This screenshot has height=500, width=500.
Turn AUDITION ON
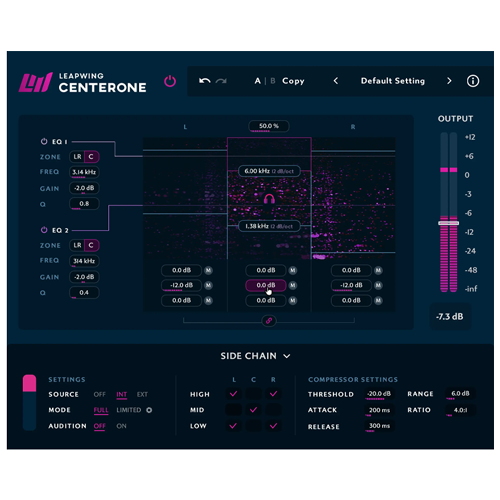121,426
